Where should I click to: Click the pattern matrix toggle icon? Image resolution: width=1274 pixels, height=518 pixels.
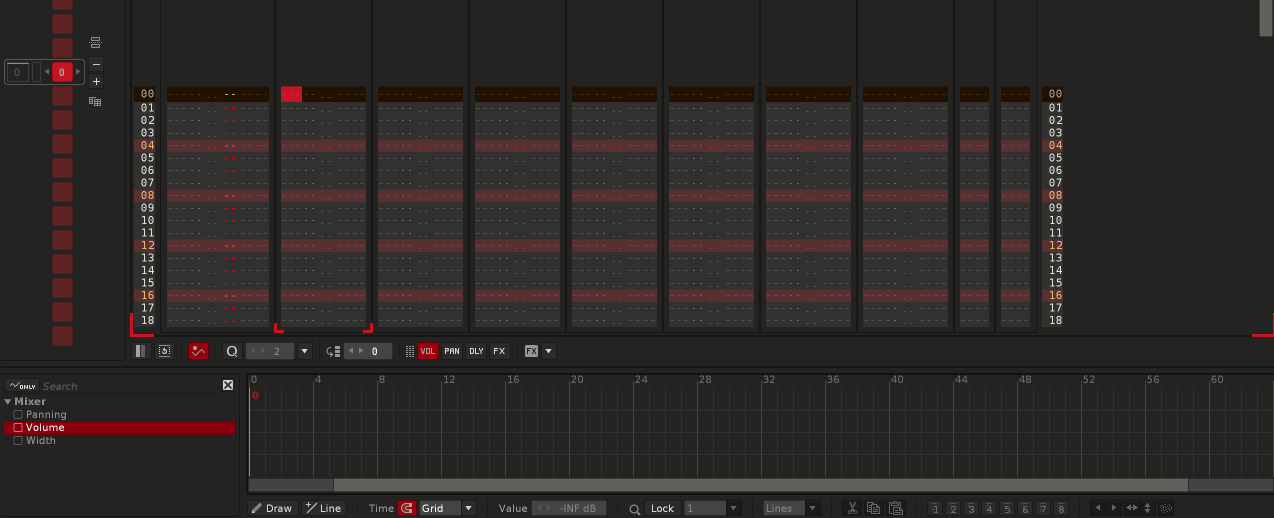(x=141, y=351)
